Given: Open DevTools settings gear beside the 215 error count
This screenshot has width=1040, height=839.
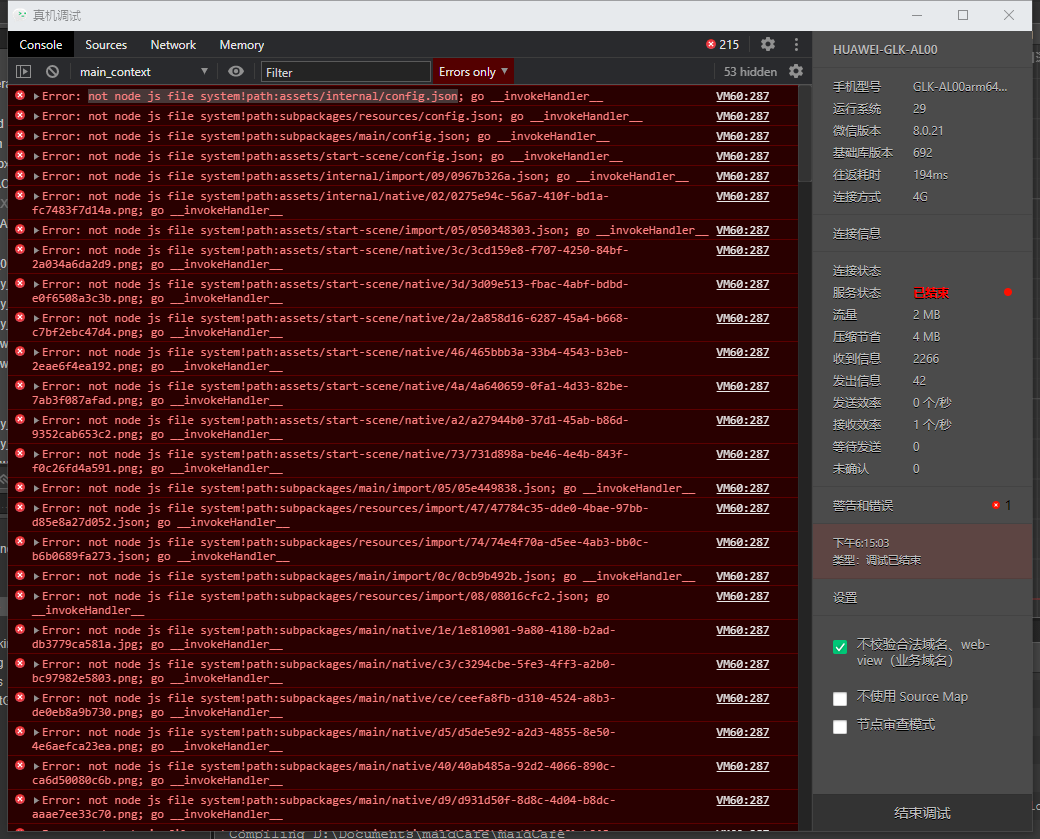Looking at the screenshot, I should pos(767,44).
